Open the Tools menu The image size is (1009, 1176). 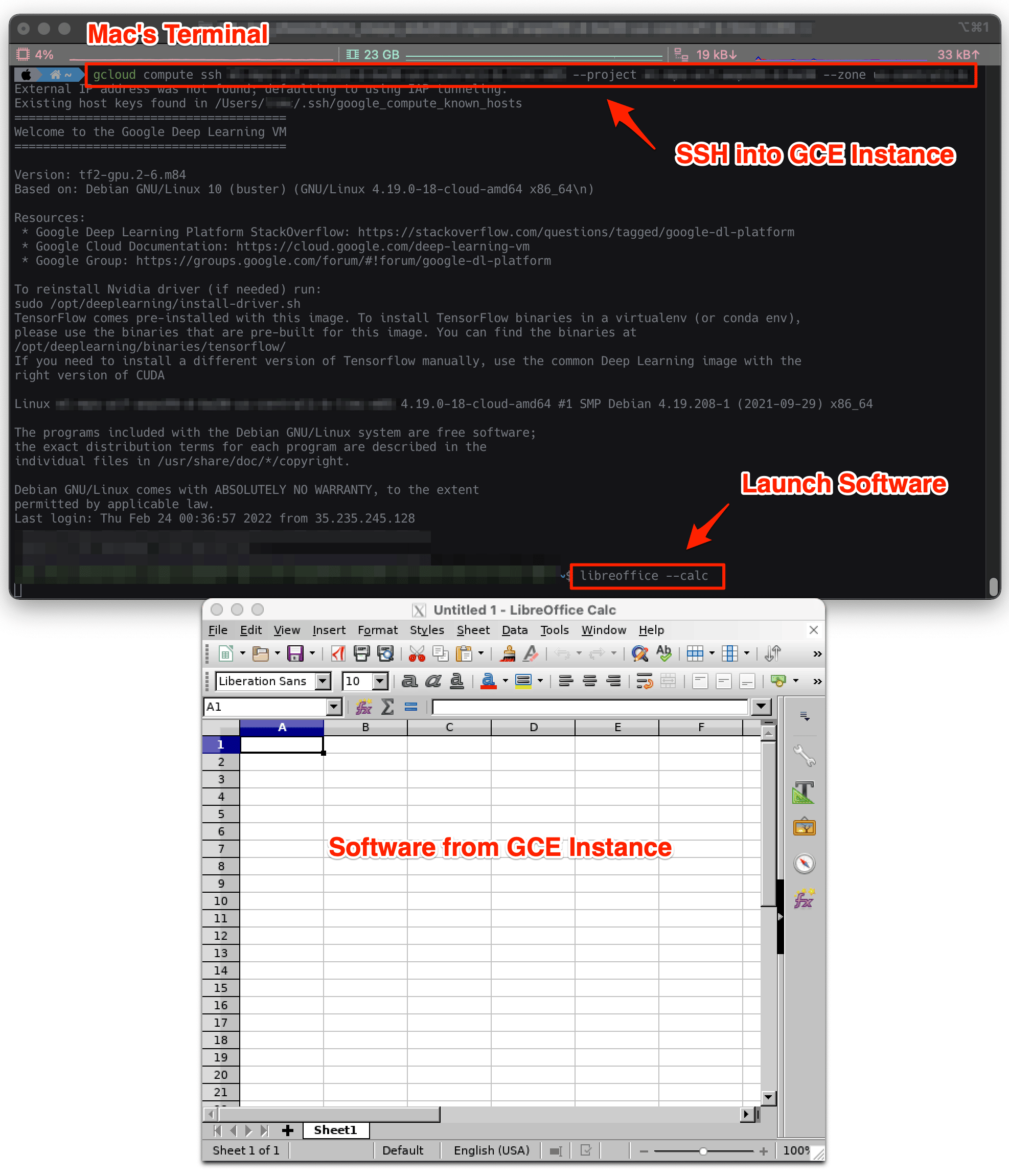point(554,630)
